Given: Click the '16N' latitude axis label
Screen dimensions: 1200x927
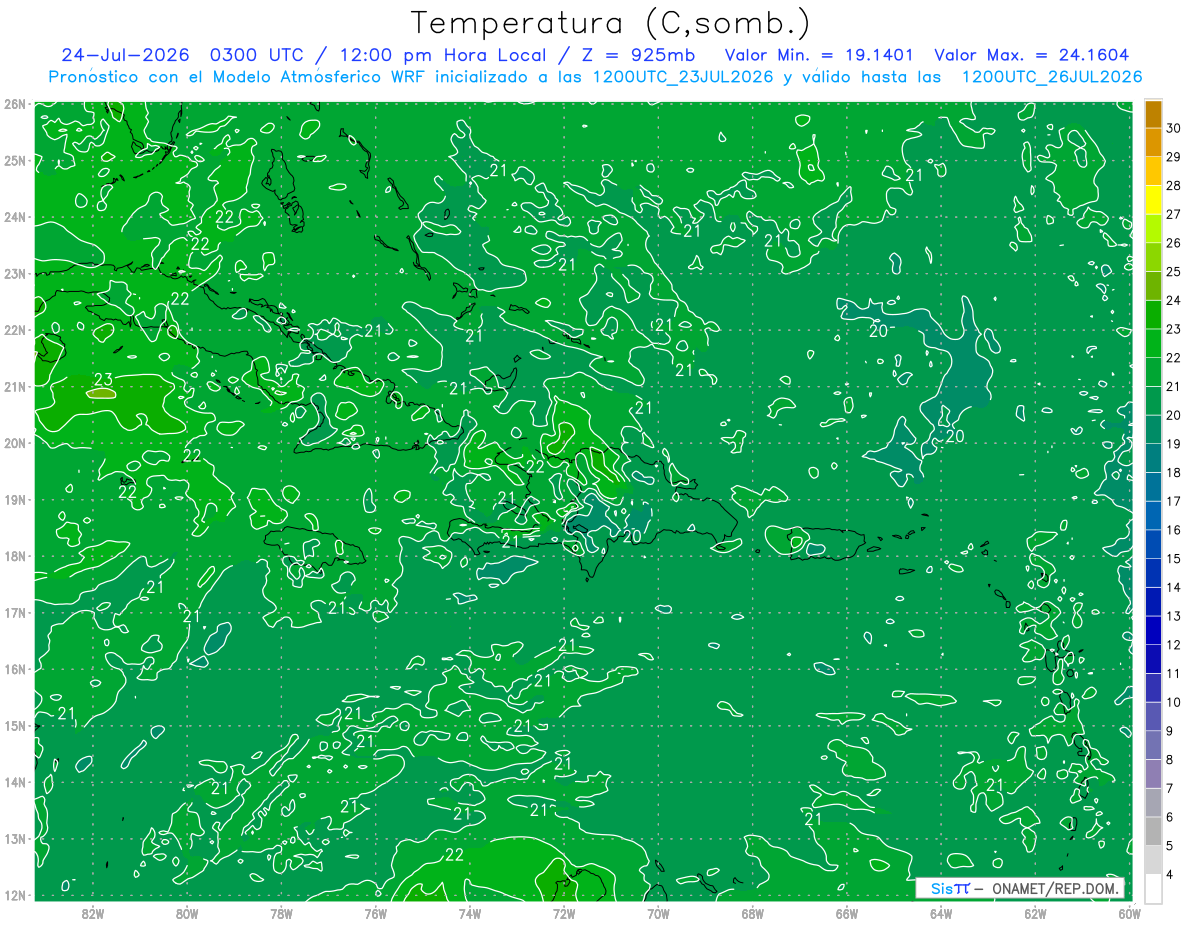Looking at the screenshot, I should click(15, 669).
